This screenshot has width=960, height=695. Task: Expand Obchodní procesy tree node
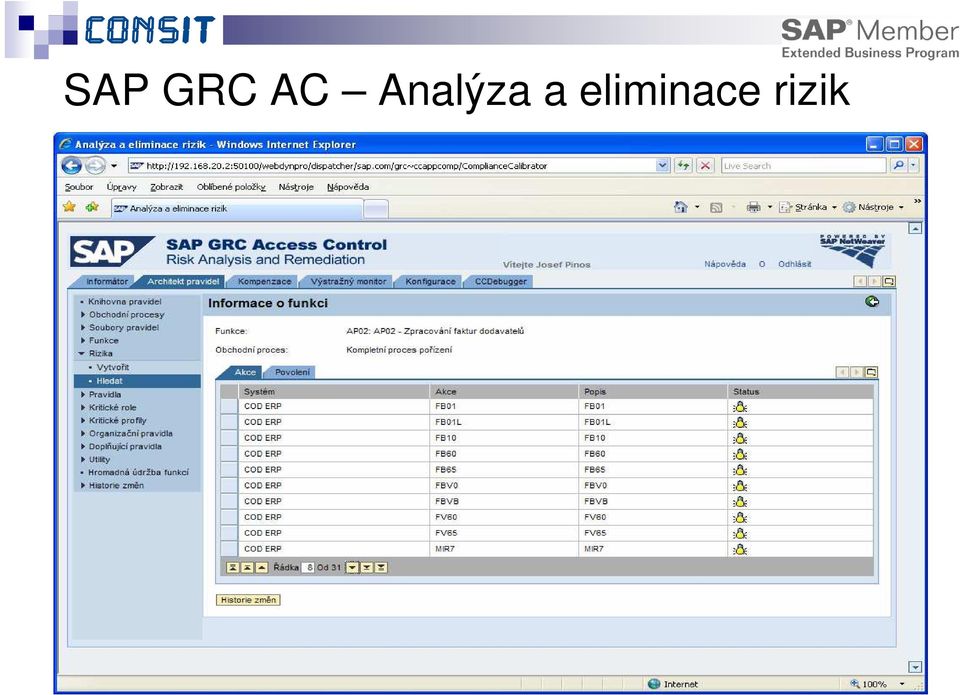(83, 315)
